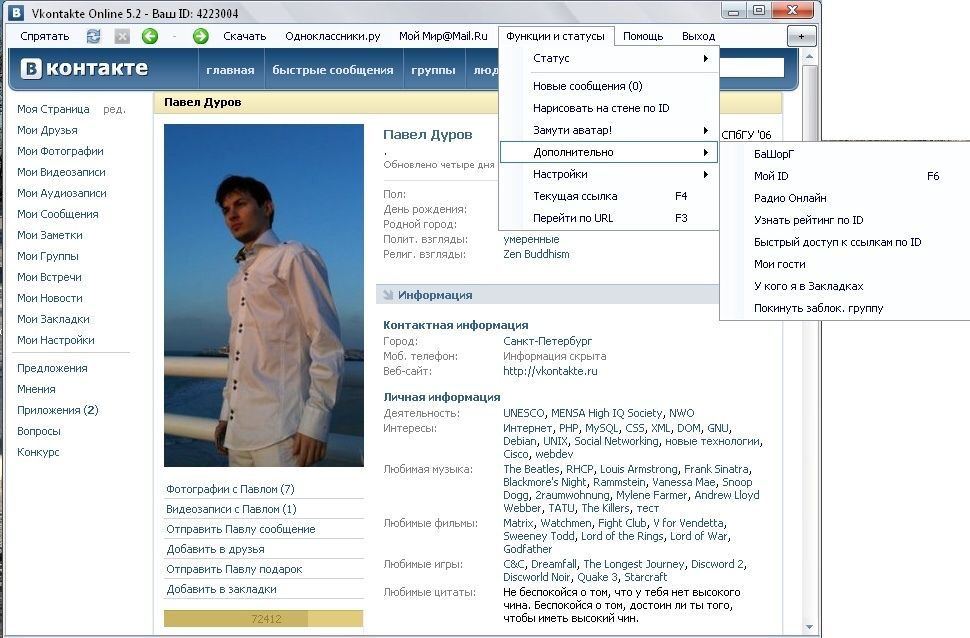Click Фотографии с Павлом (7) link
This screenshot has height=638, width=970.
[x=230, y=489]
